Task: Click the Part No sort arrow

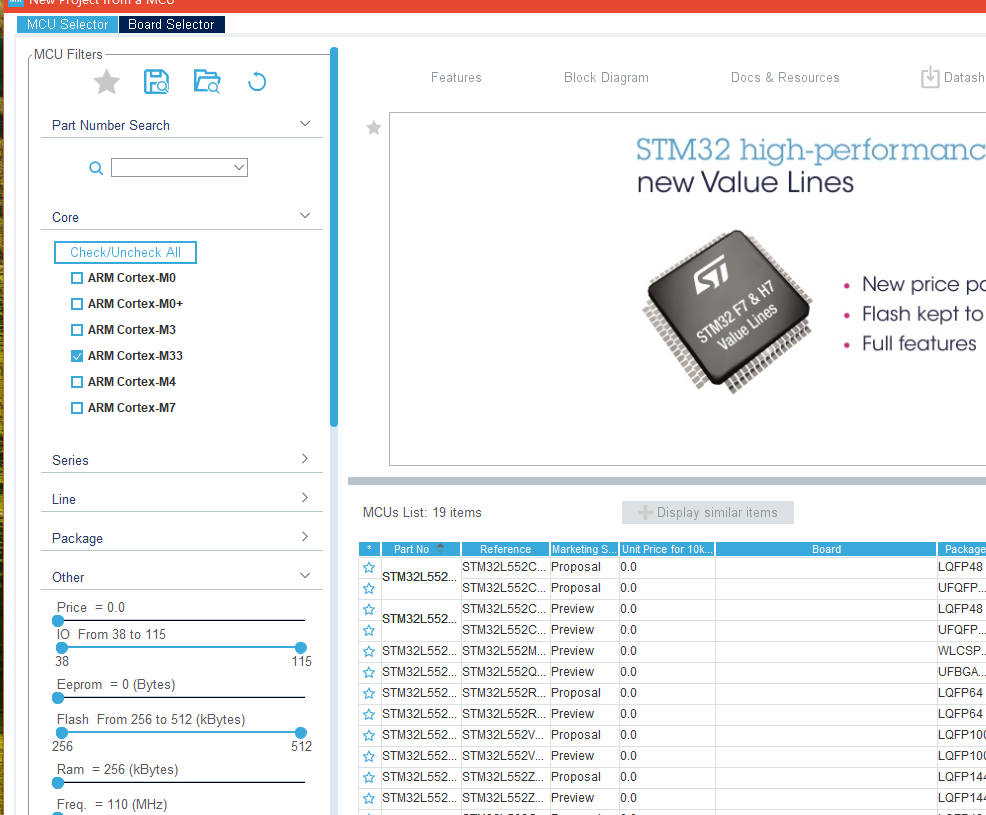Action: (x=440, y=548)
